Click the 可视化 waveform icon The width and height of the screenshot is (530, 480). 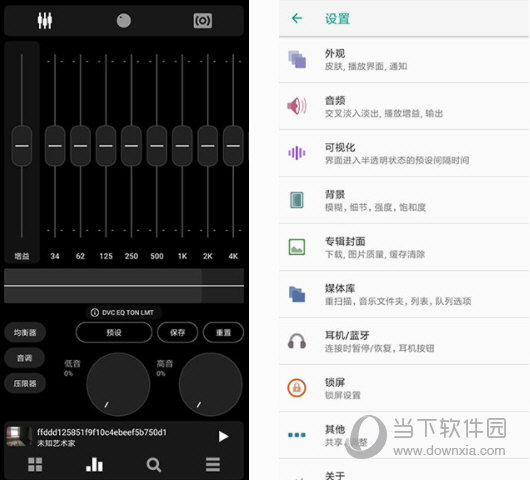[x=297, y=153]
